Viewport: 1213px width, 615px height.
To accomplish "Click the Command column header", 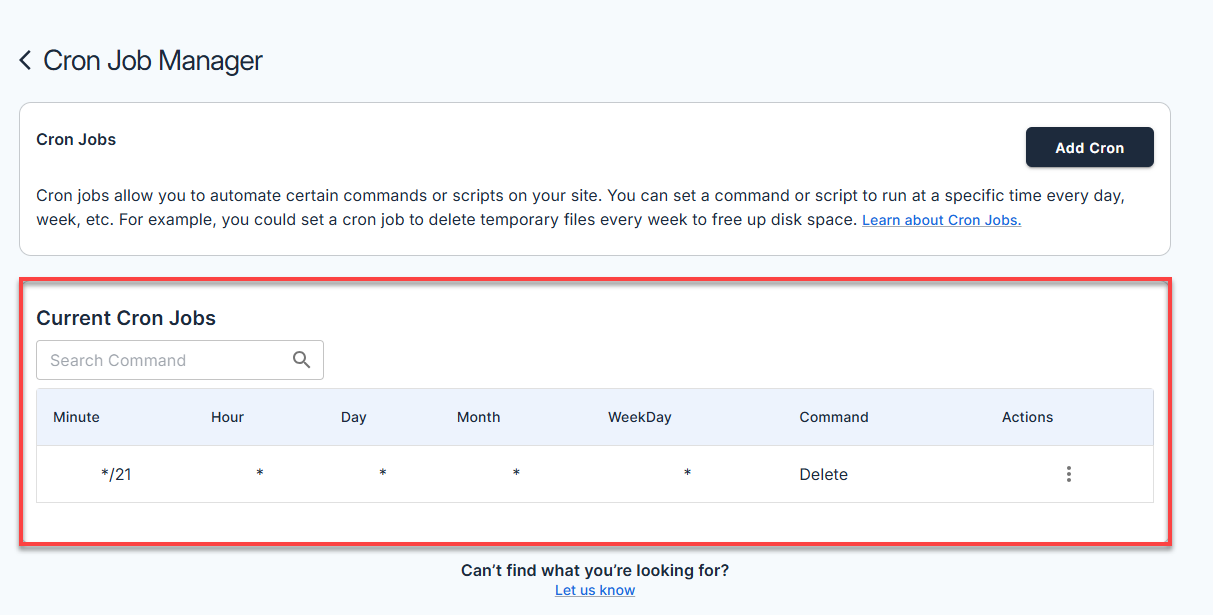I will 833,417.
